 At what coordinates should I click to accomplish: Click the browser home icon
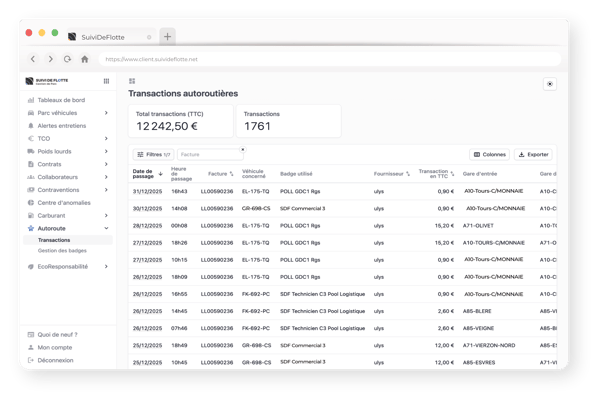pos(85,59)
